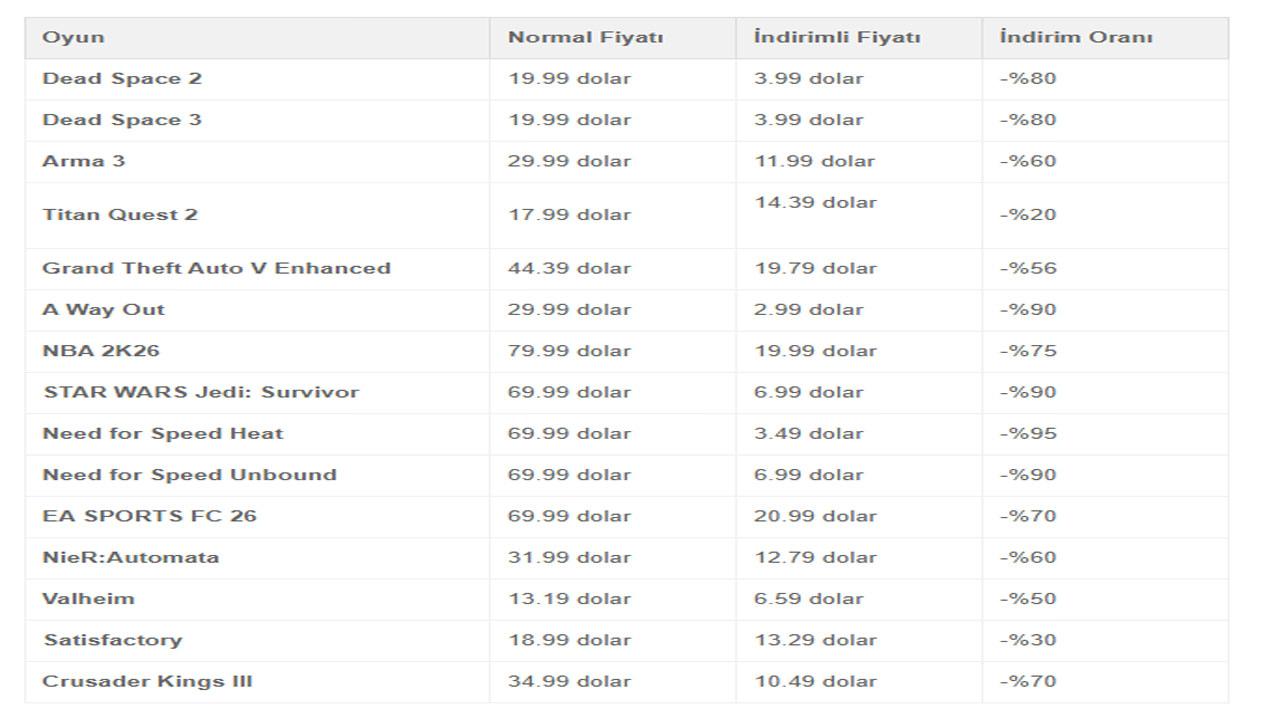Click Need for Speed Heat's -%95 discount
Viewport: 1280px width, 720px height.
1027,434
